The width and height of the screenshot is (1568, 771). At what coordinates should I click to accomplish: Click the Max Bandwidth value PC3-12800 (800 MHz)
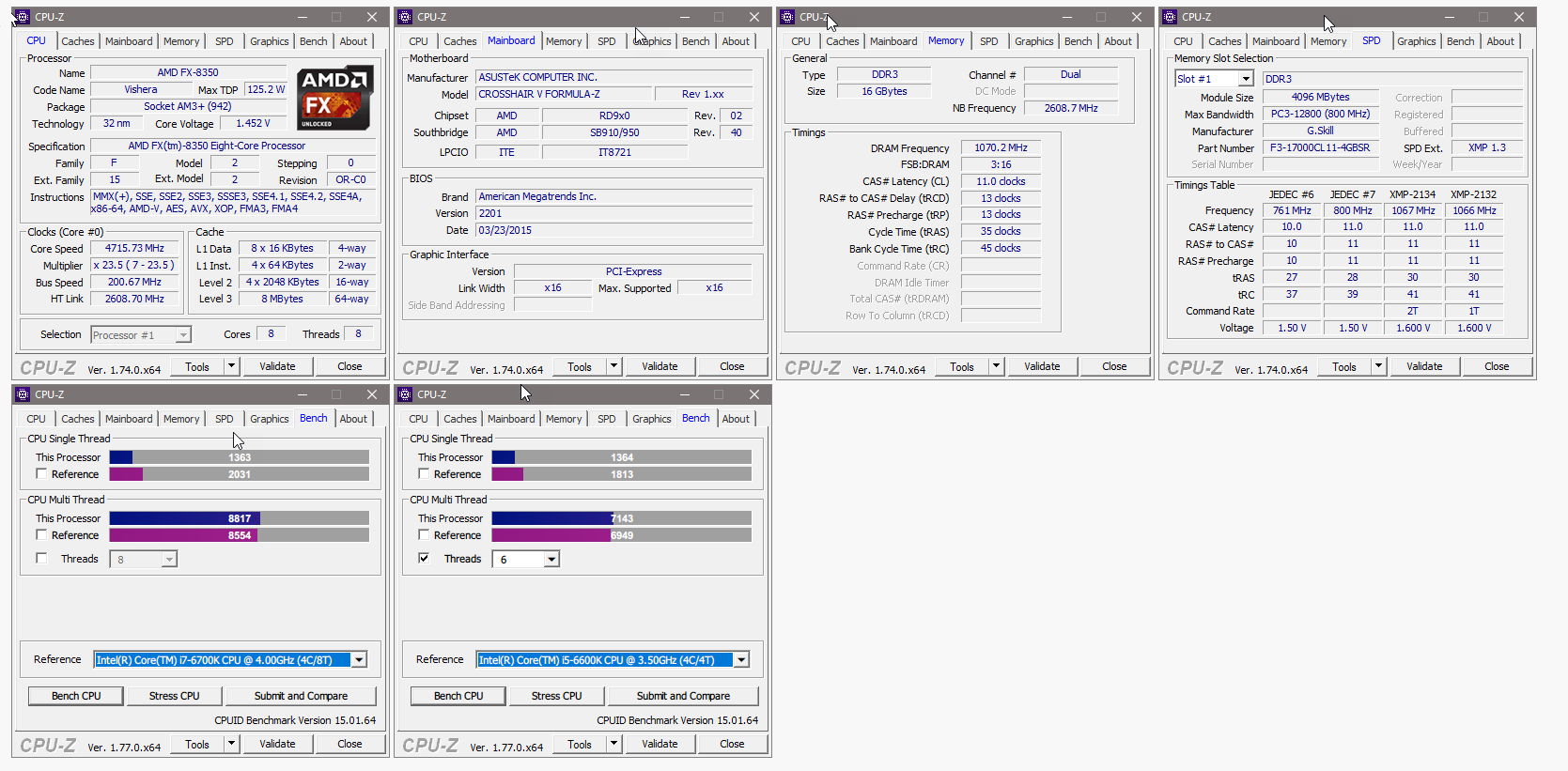tap(1320, 114)
